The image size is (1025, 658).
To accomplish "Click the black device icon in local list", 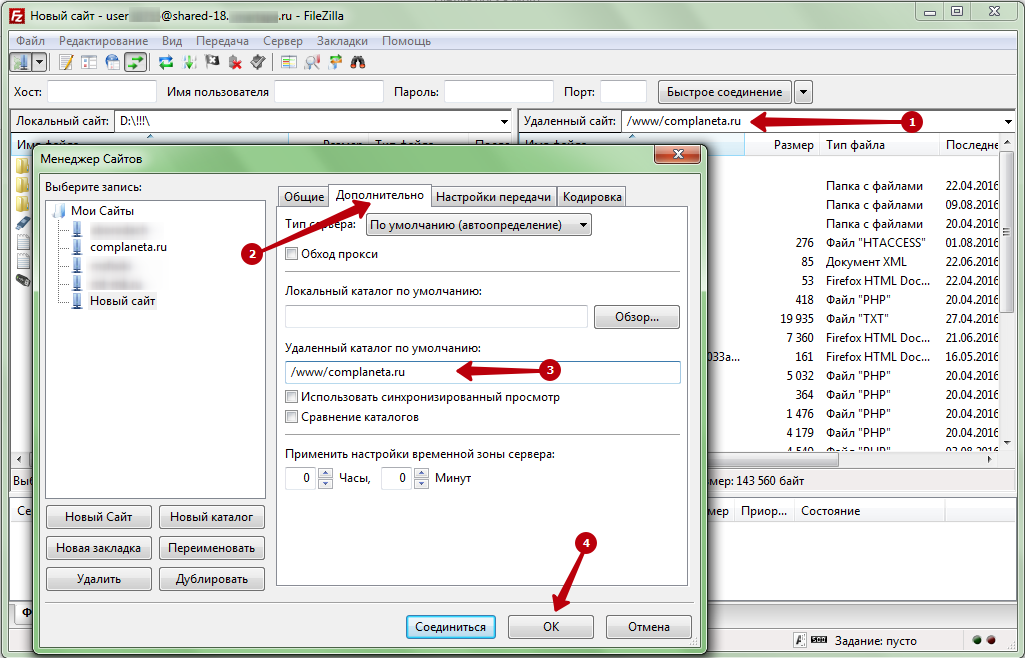I will [x=23, y=280].
